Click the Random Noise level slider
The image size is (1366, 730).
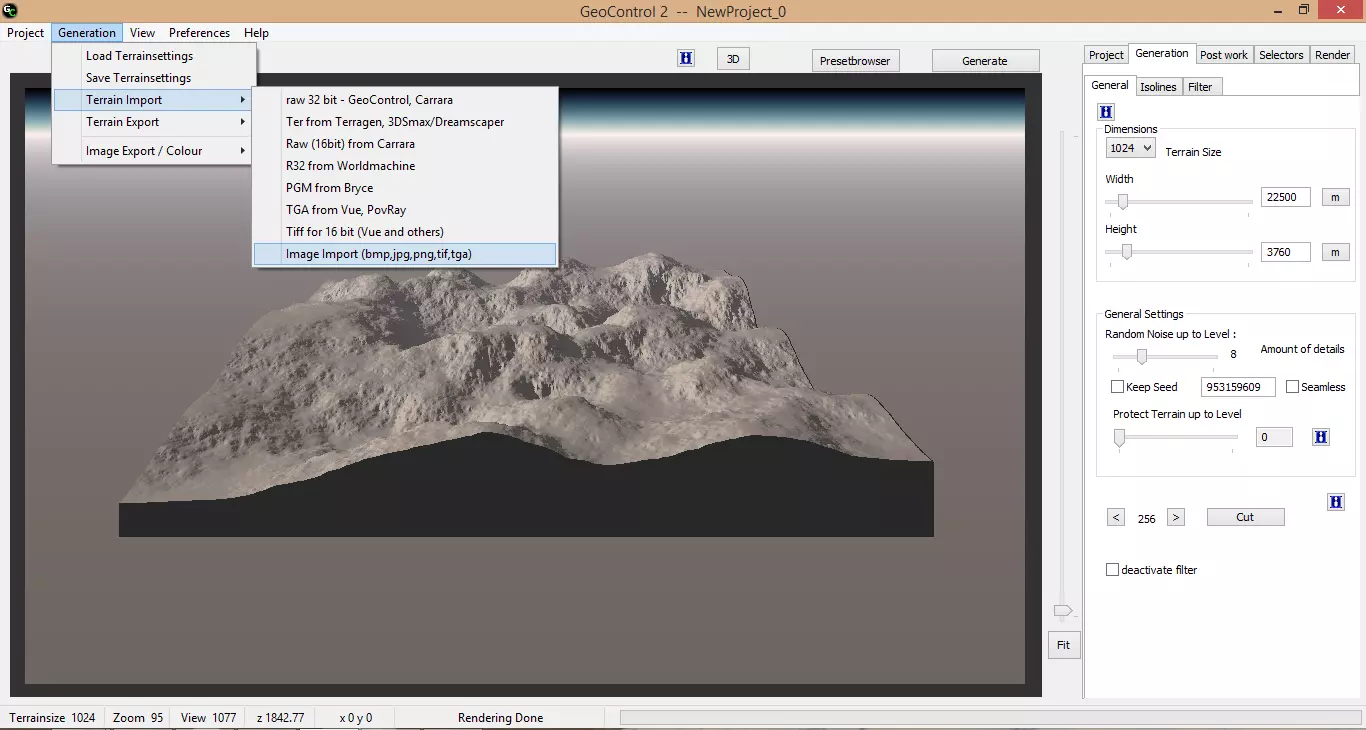1142,357
